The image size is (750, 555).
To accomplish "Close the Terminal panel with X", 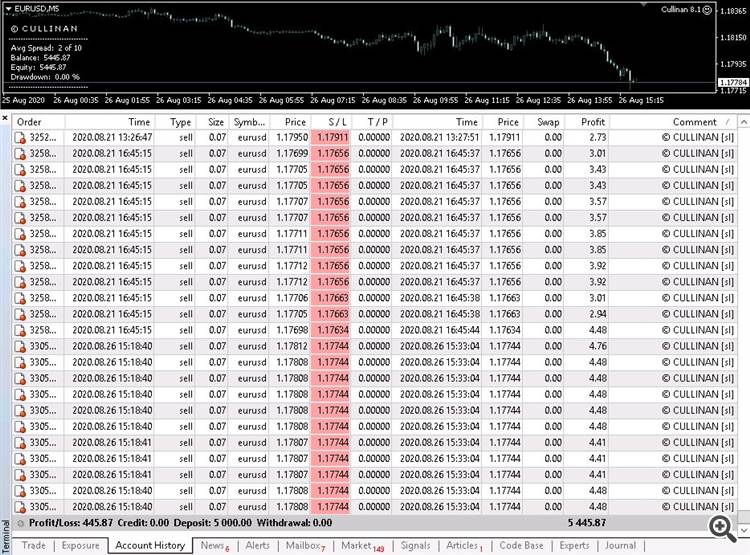I will (x=5, y=117).
